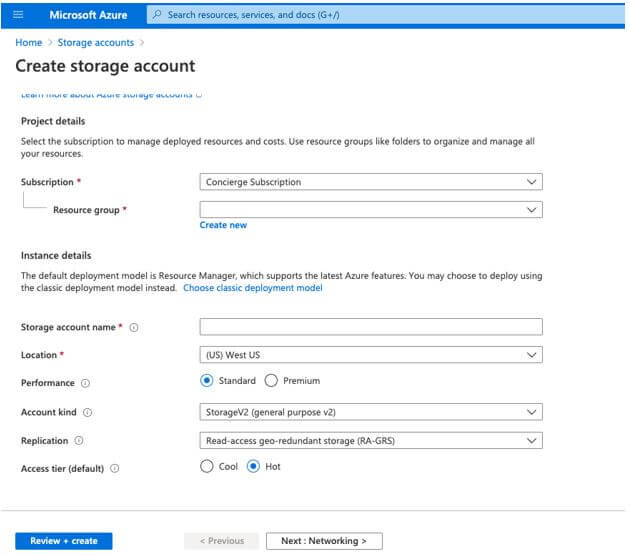
Task: Open the Location dropdown
Action: [370, 355]
